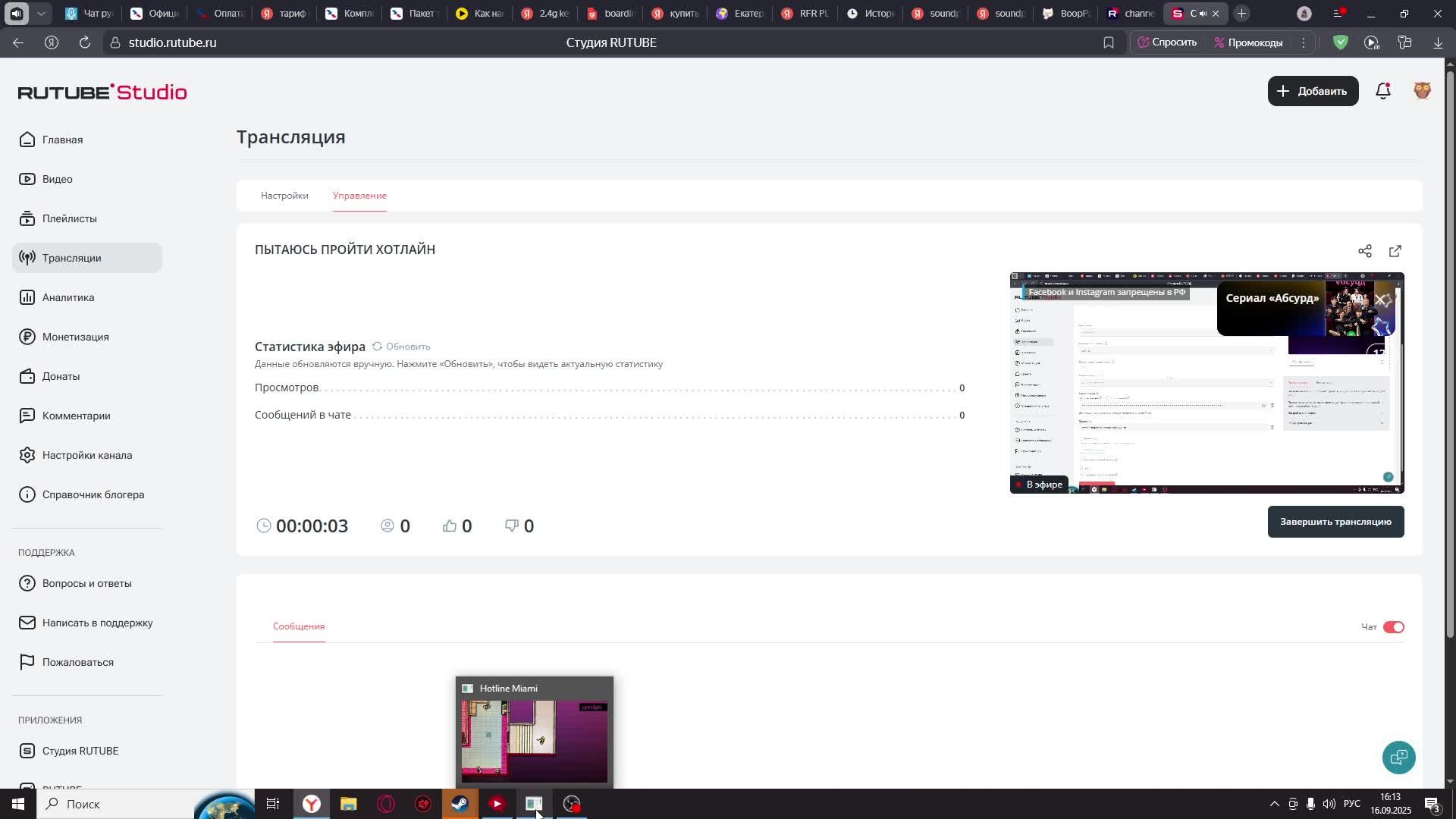This screenshot has width=1456, height=819.
Task: Toggle the Чат switch off
Action: pyautogui.click(x=1394, y=627)
